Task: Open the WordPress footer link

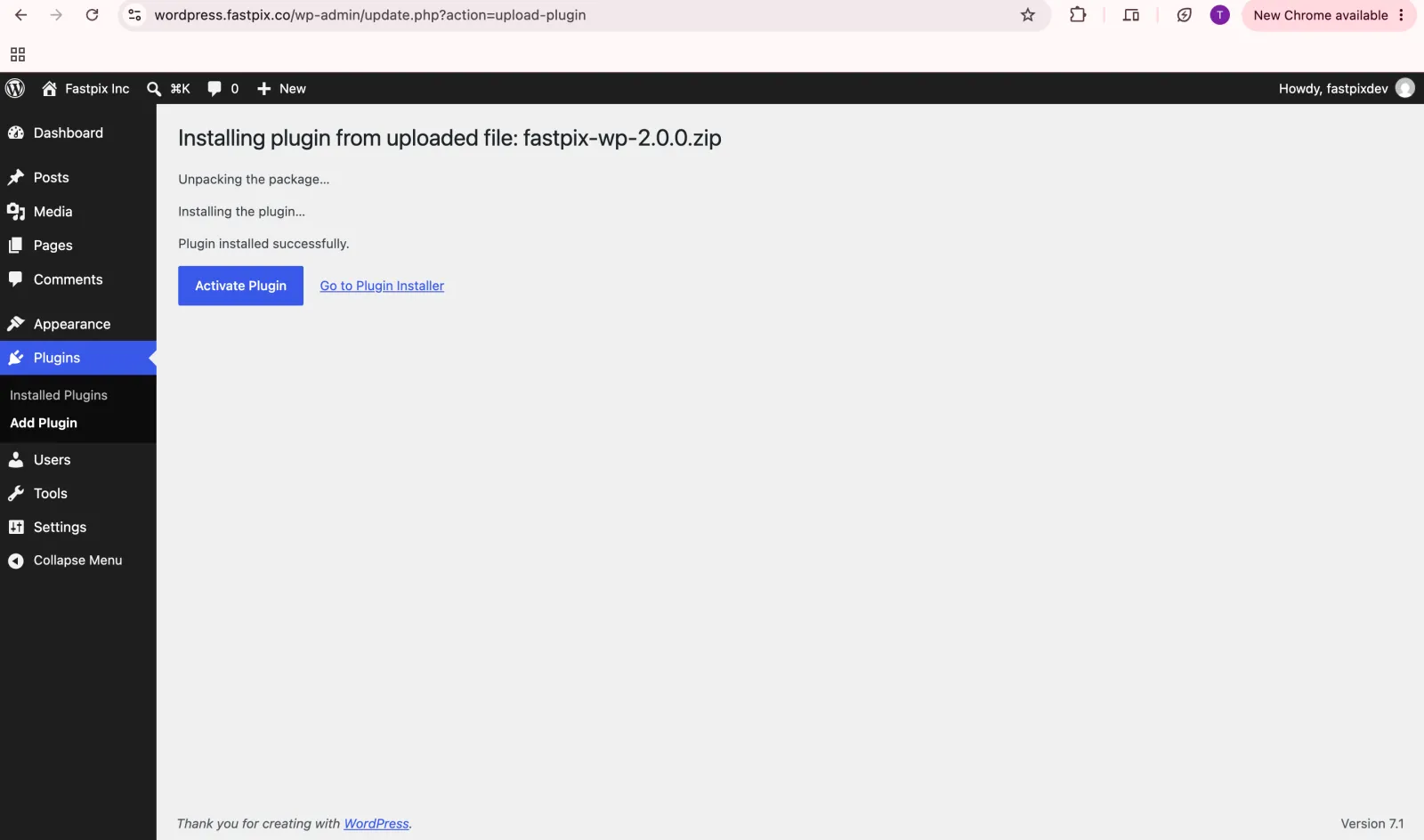Action: [376, 824]
